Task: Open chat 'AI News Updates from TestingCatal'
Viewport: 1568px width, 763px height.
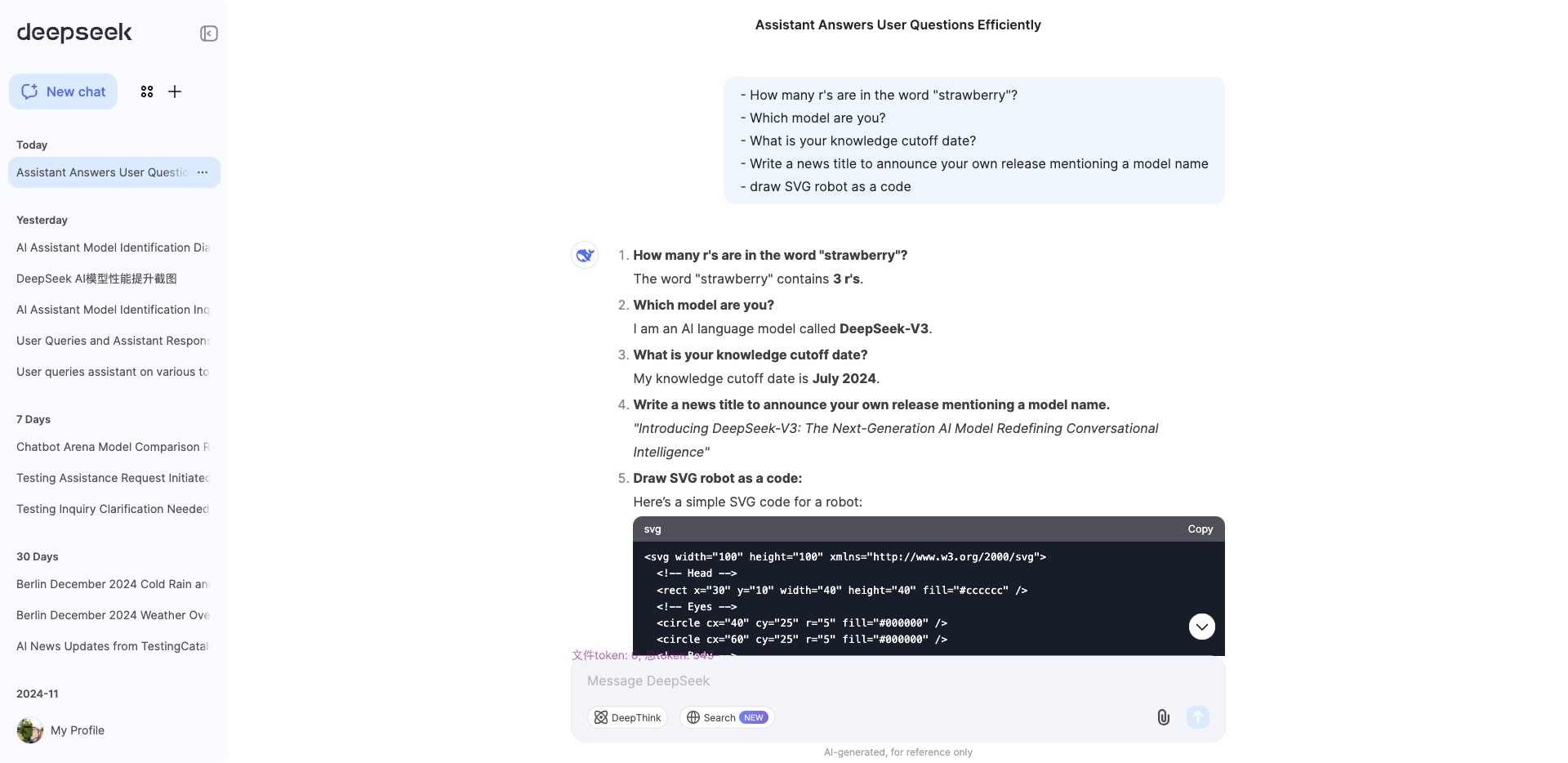Action: 114,646
